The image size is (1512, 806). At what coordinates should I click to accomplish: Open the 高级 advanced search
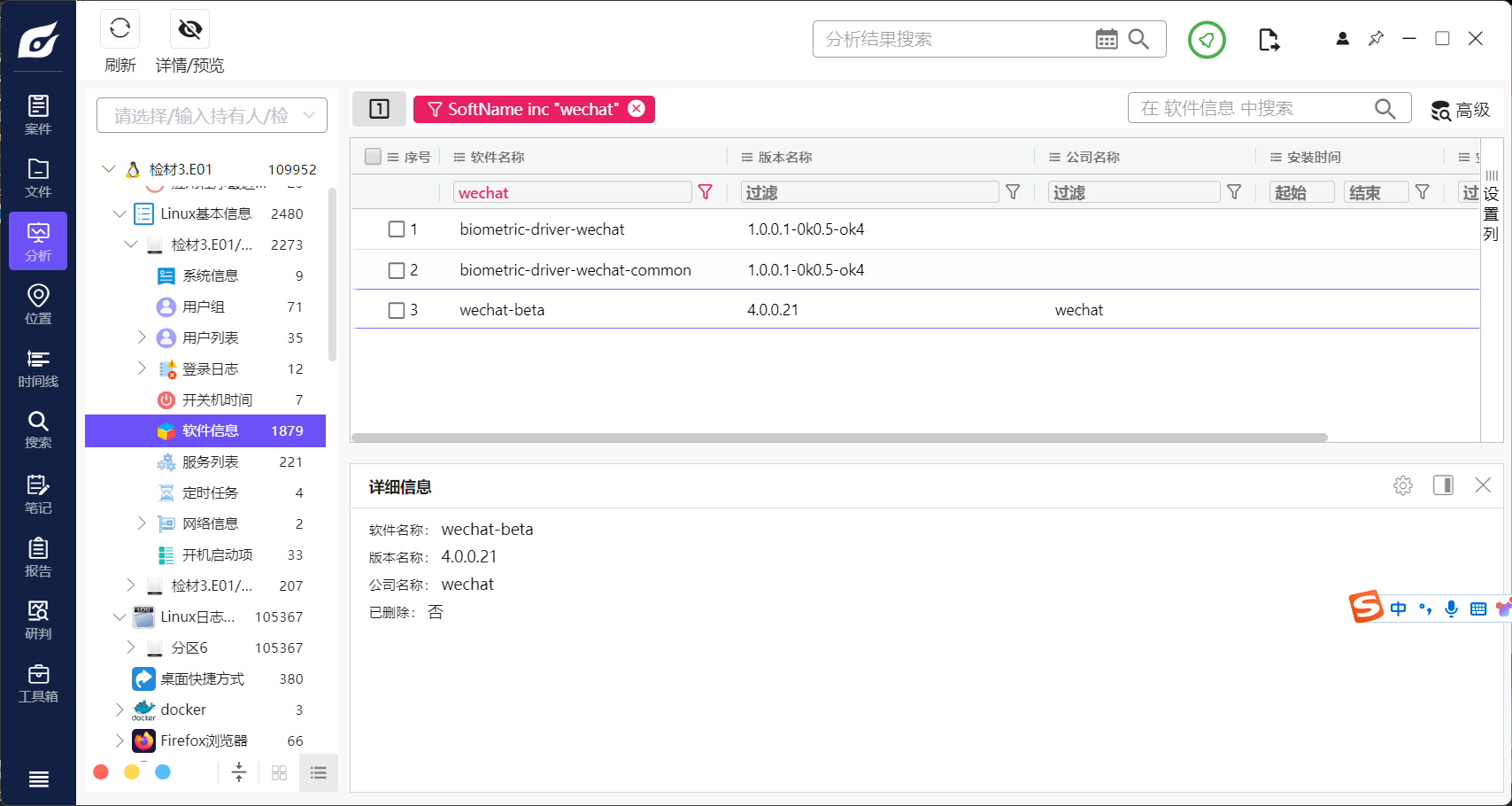(x=1461, y=110)
